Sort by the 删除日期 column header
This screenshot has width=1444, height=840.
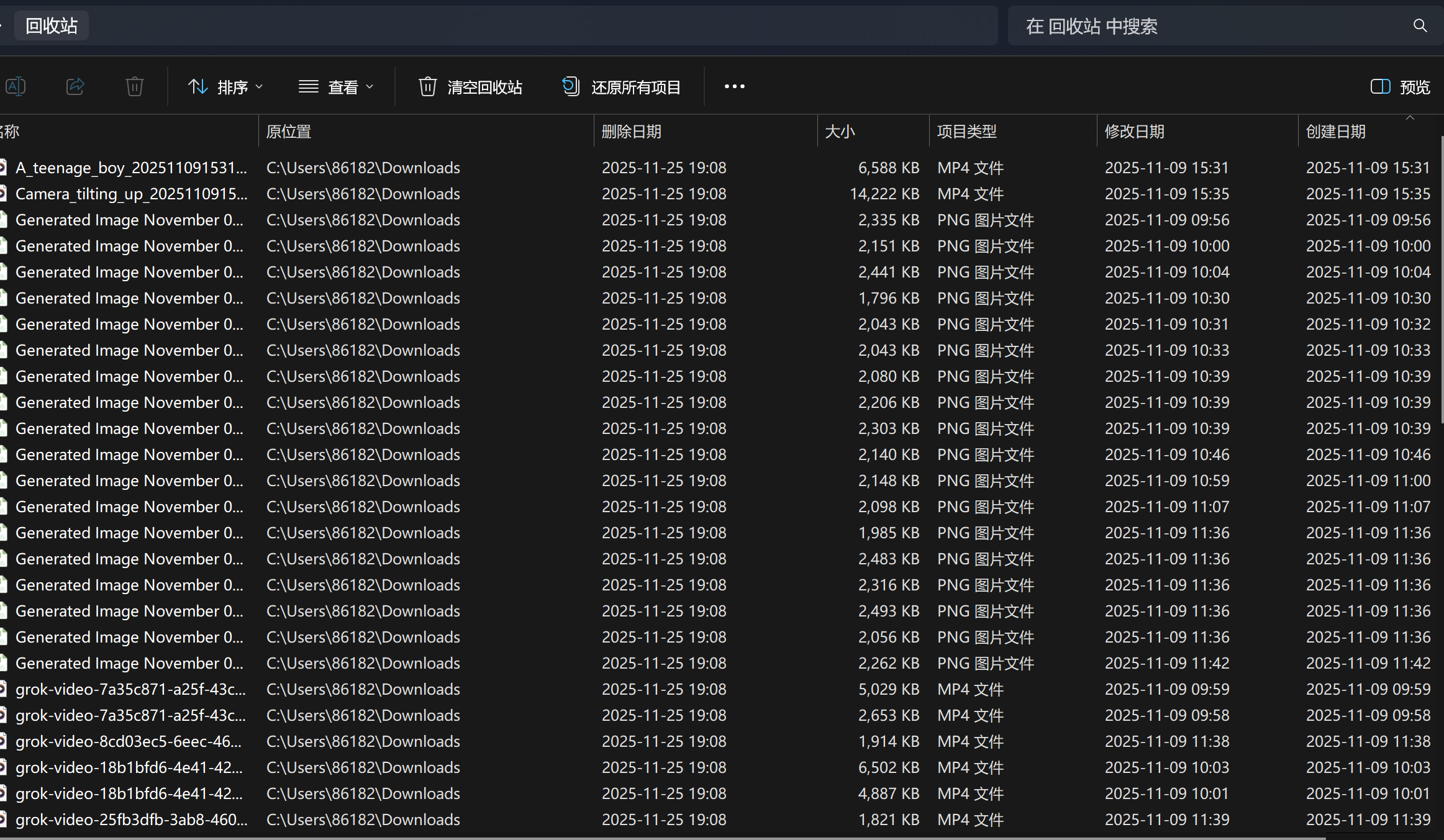coord(631,132)
